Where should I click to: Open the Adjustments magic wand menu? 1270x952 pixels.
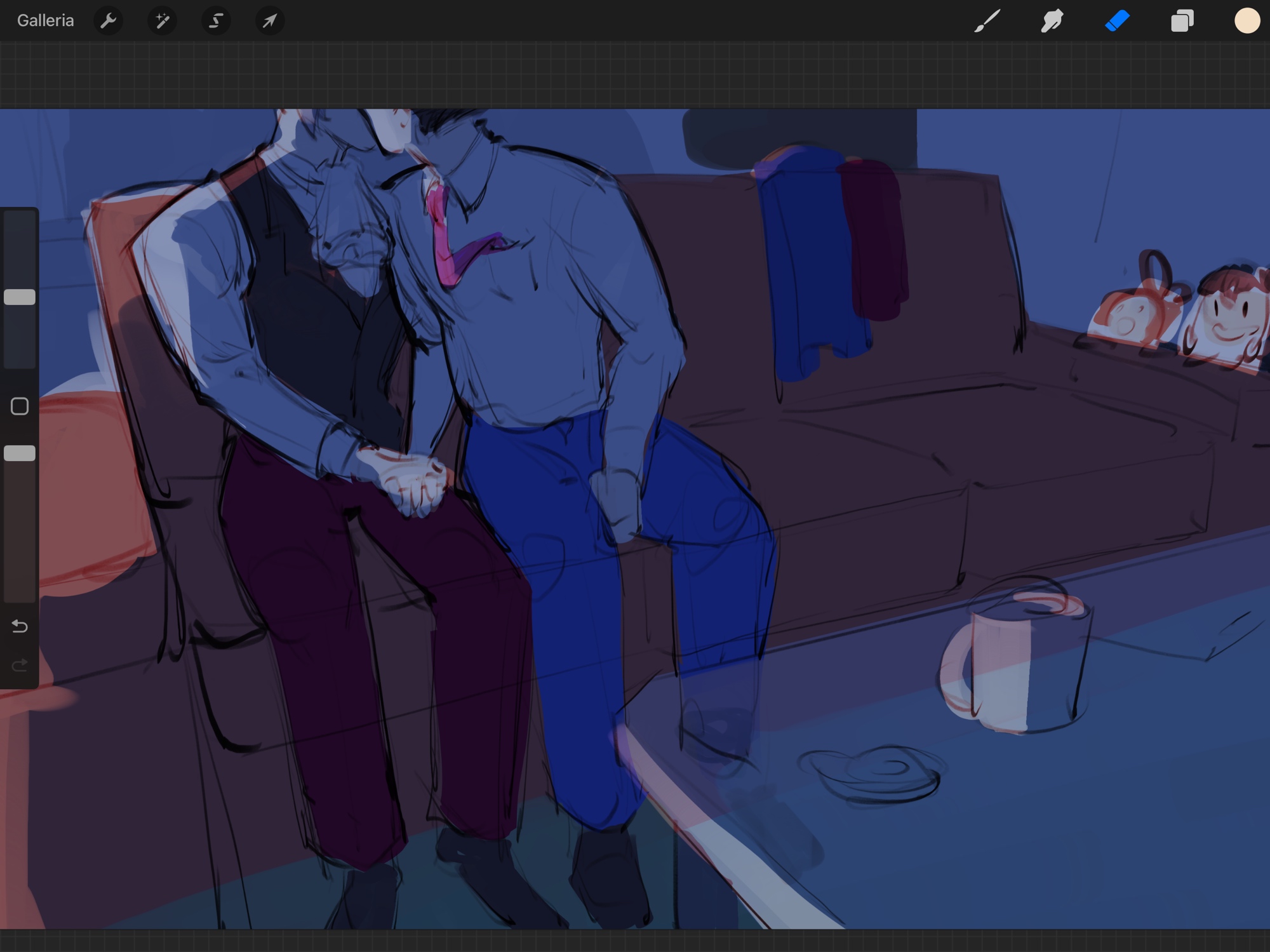click(x=163, y=21)
